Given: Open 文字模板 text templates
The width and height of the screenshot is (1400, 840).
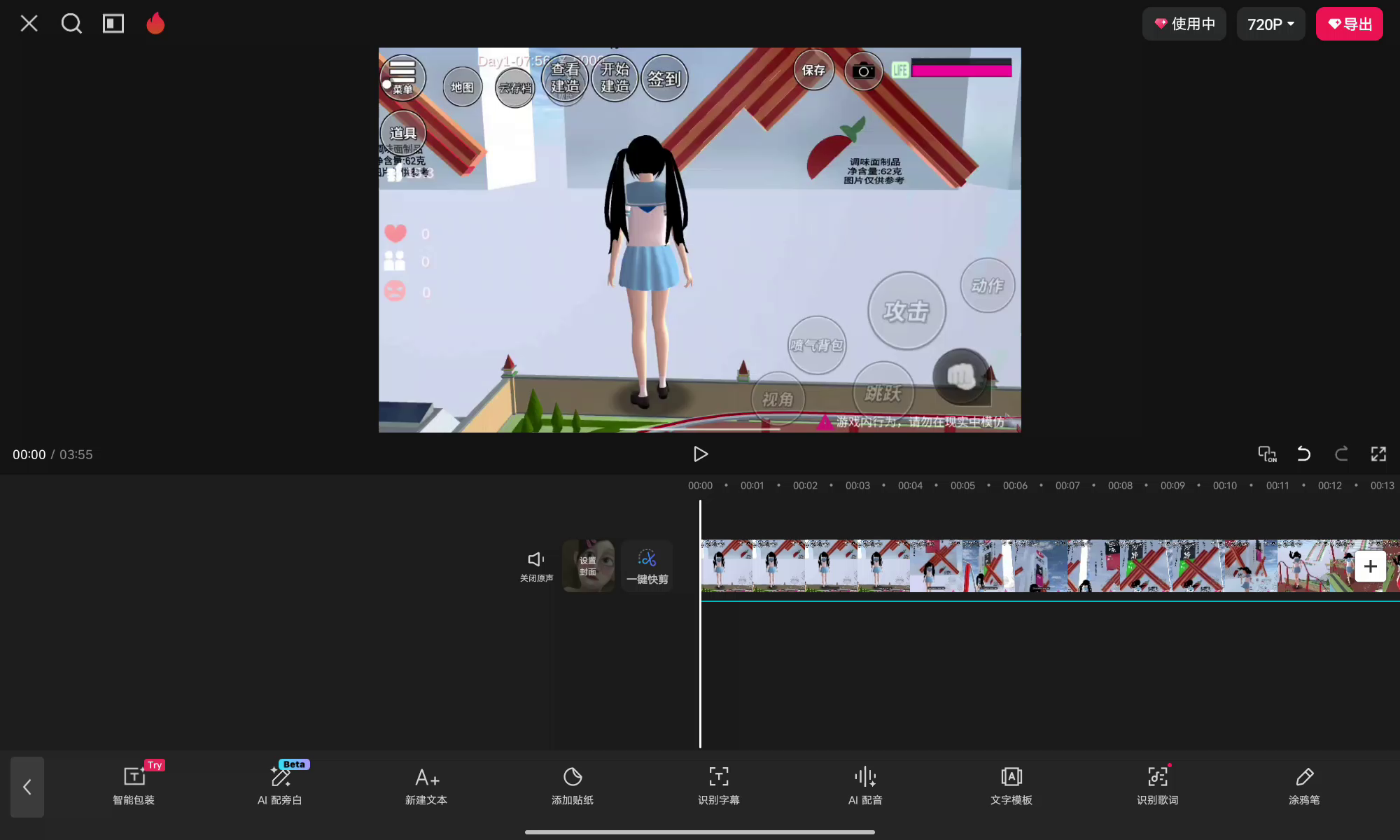Looking at the screenshot, I should pyautogui.click(x=1011, y=785).
